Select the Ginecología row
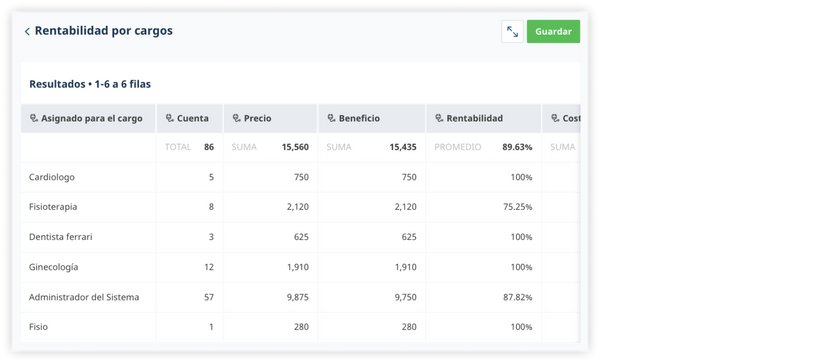The image size is (840, 363). pyautogui.click(x=300, y=267)
